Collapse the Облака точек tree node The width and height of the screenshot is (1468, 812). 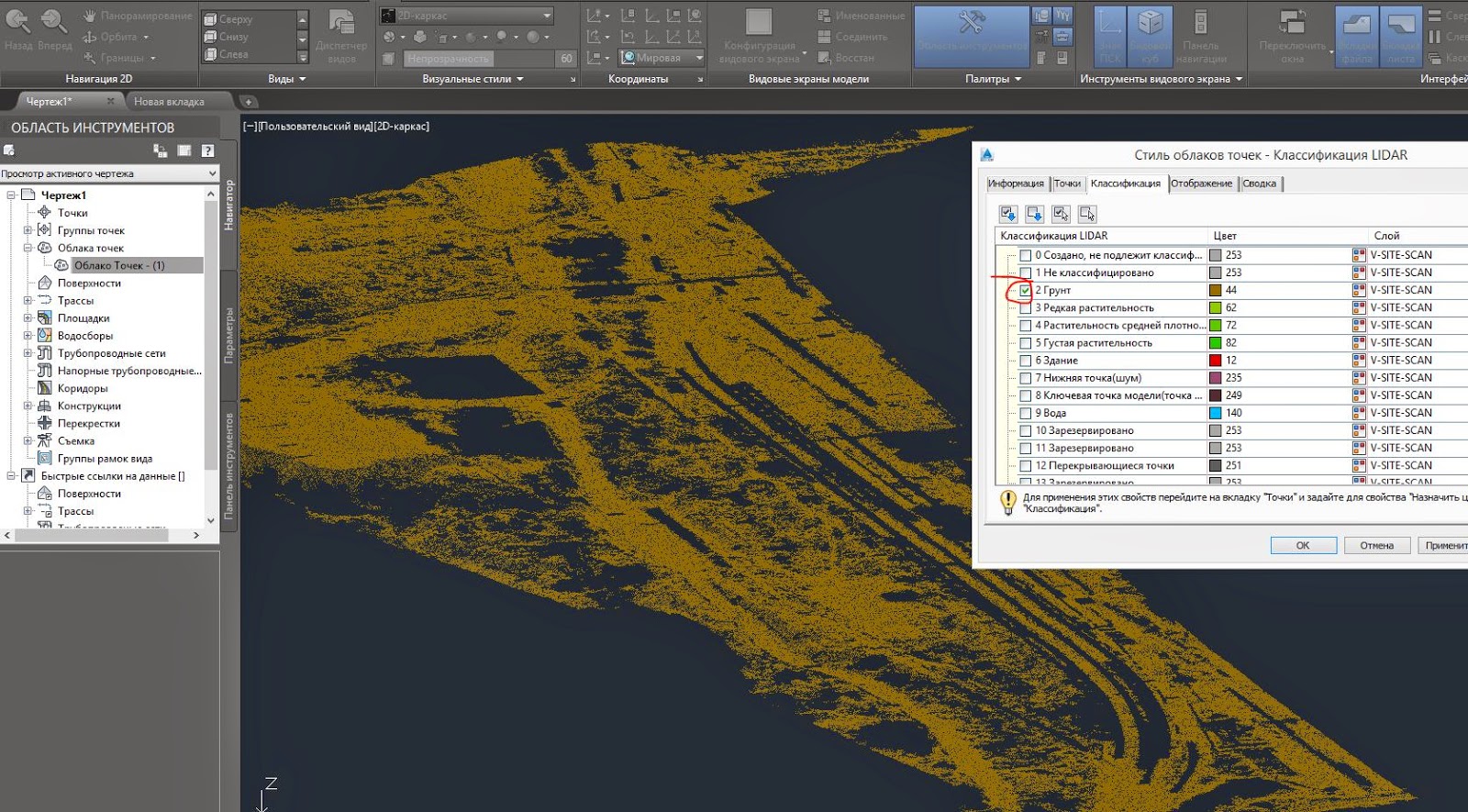28,248
